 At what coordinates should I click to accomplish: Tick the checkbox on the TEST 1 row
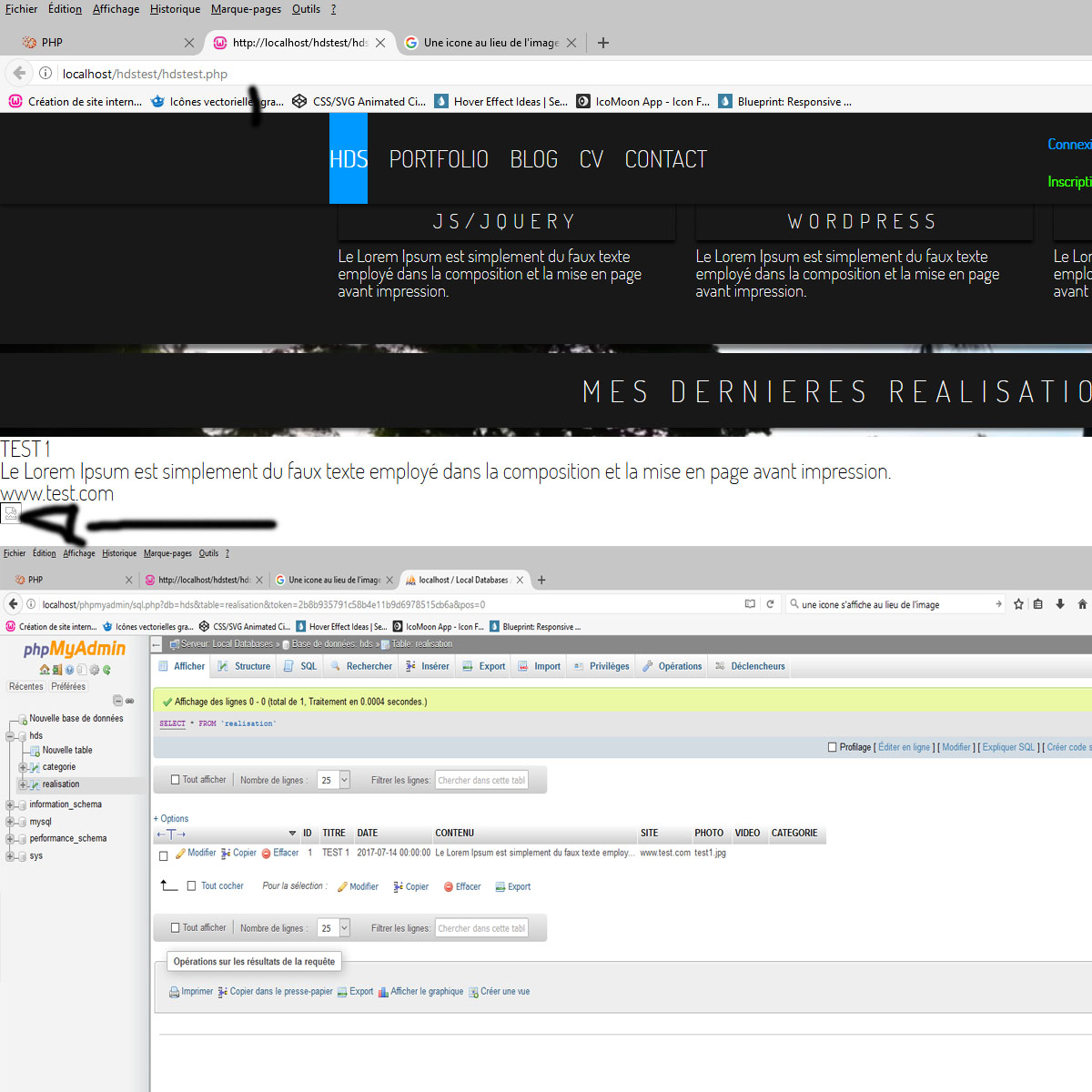coord(164,854)
